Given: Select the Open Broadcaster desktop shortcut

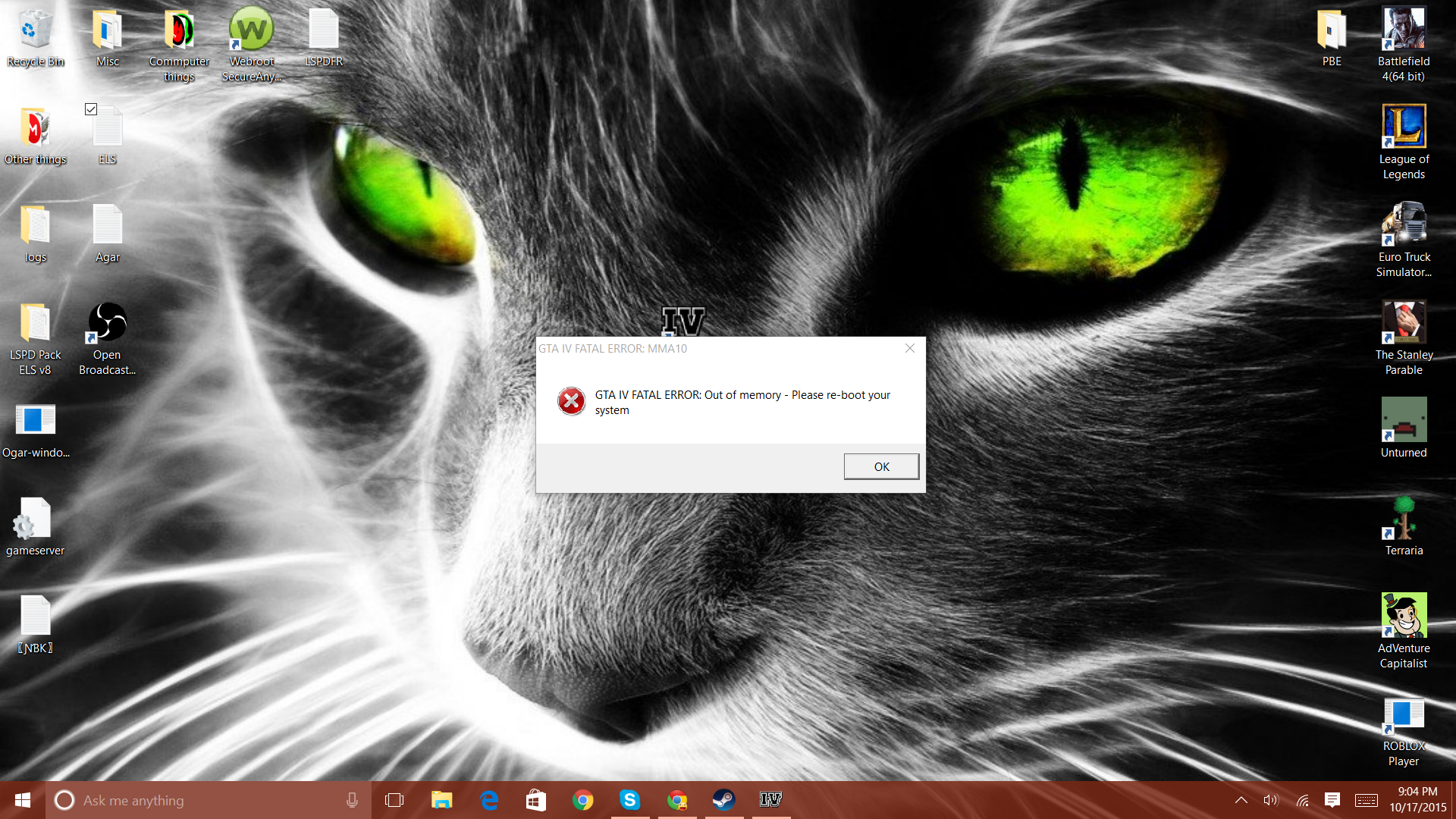Looking at the screenshot, I should tap(107, 323).
